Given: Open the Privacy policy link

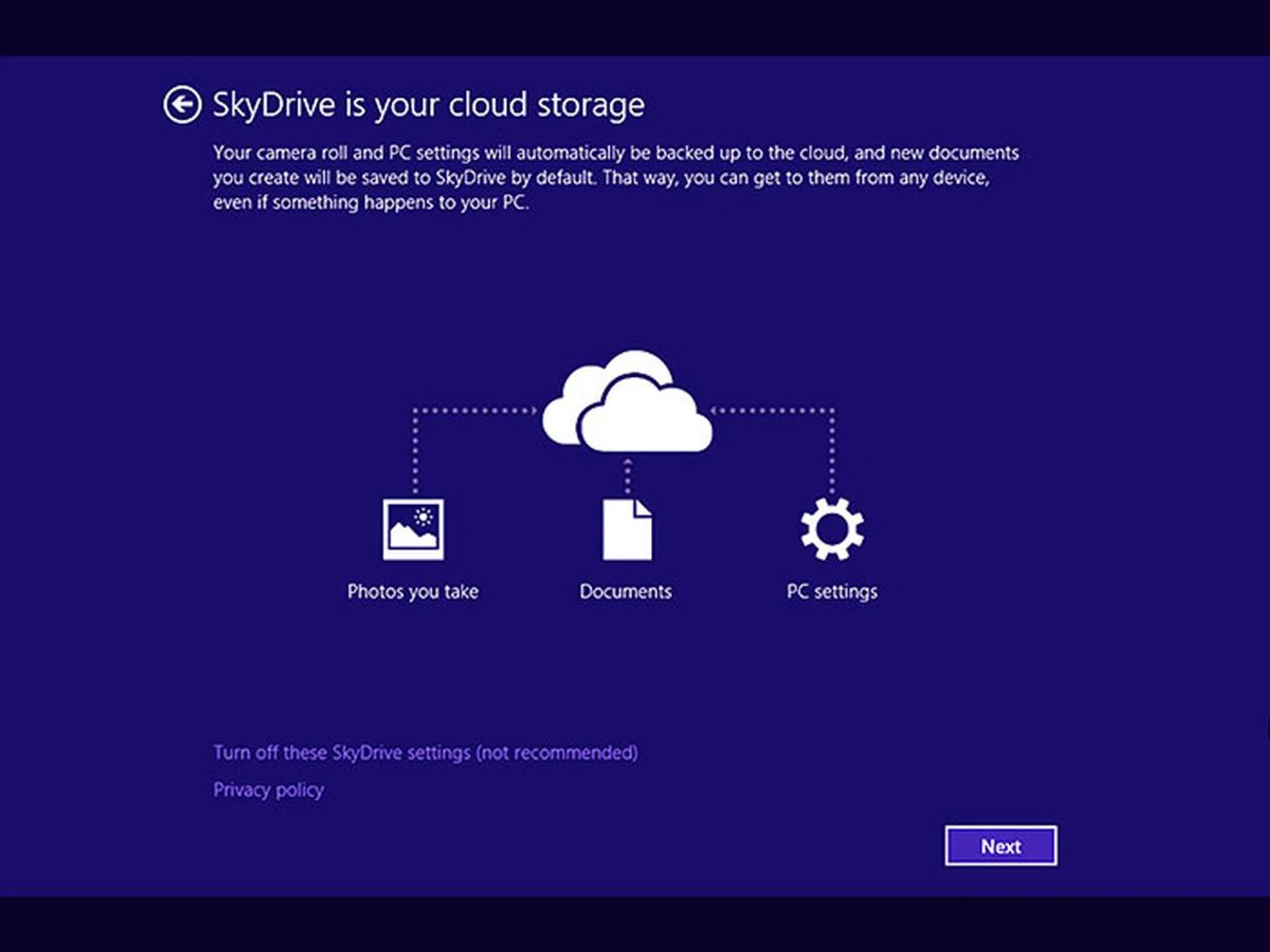Looking at the screenshot, I should click(268, 790).
